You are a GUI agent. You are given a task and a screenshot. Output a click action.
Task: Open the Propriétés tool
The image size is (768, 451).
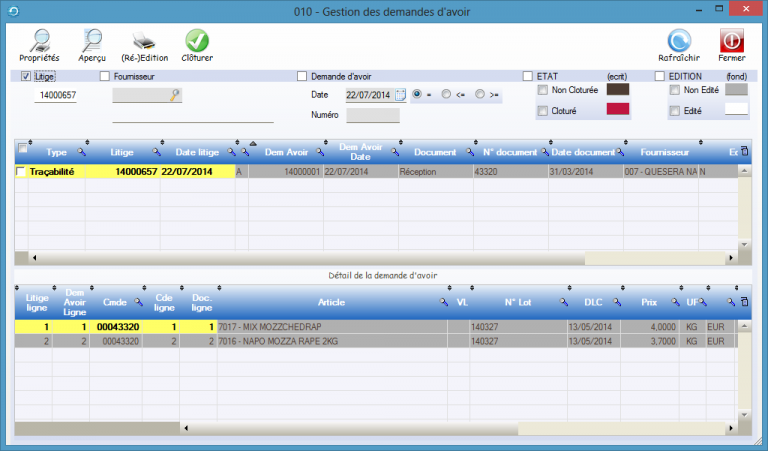(39, 41)
